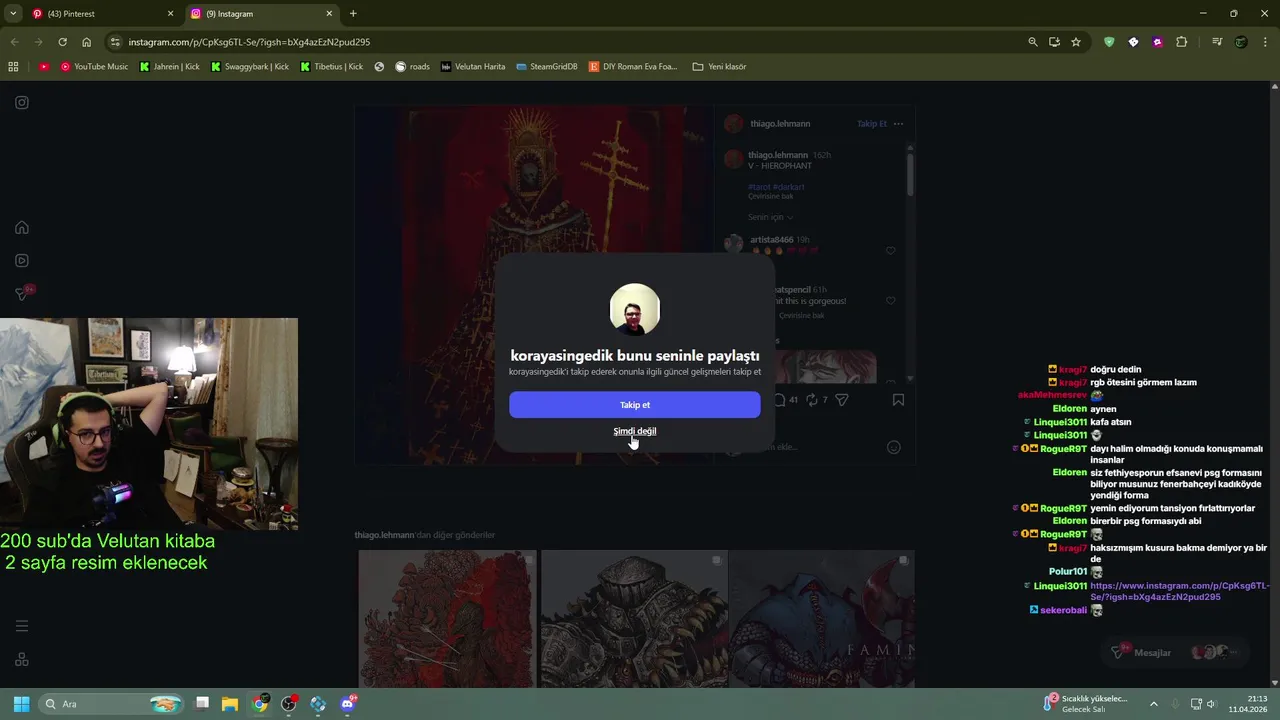Click the bookmark save-post icon

[898, 400]
